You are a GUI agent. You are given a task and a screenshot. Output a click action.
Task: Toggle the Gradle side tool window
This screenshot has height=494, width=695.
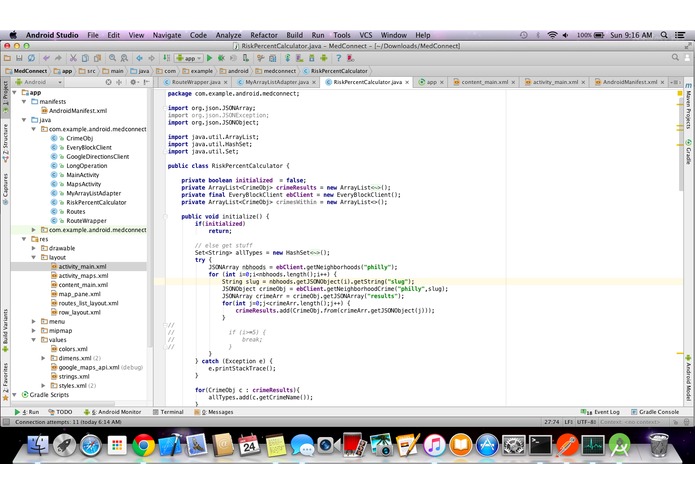pos(688,152)
